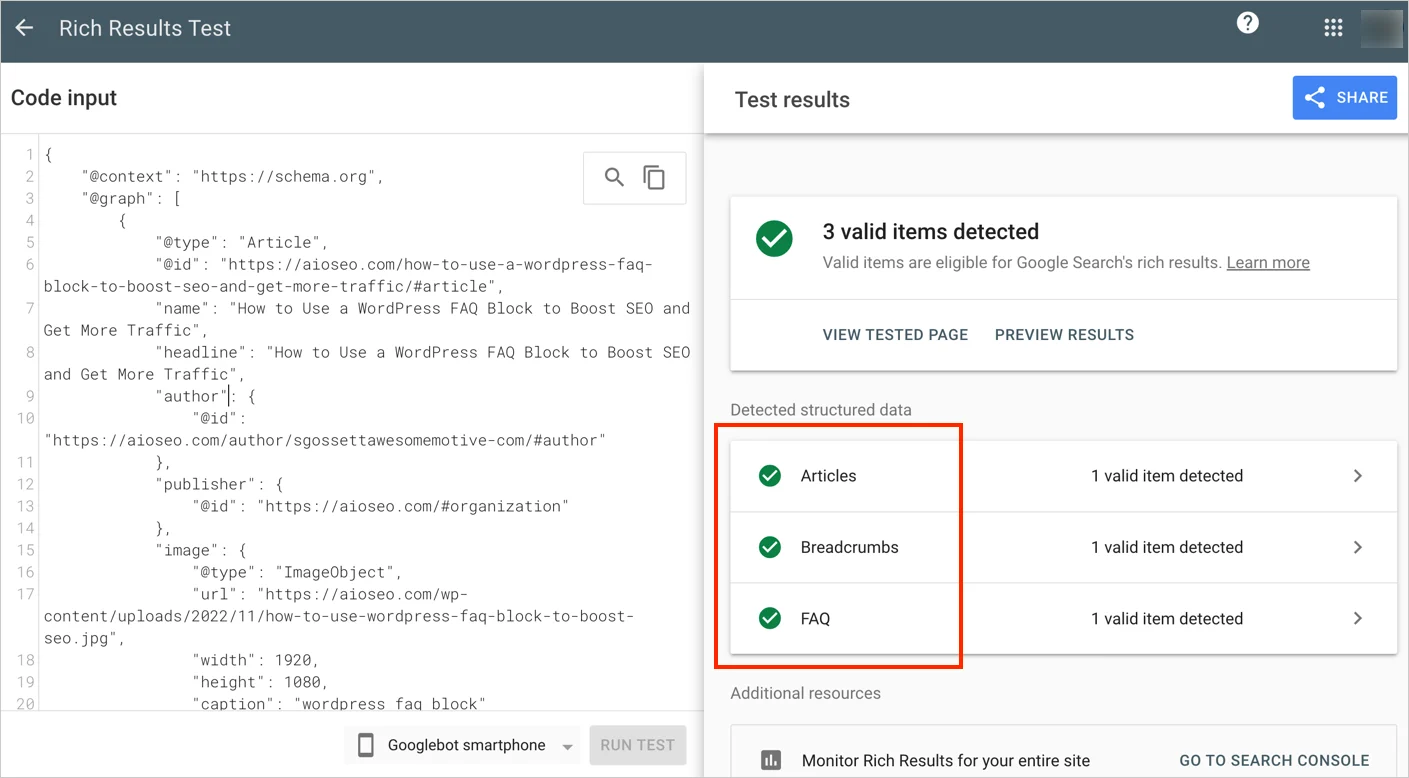Switch to VIEW TESTED PAGE
Viewport: 1409px width, 778px height.
tap(895, 334)
